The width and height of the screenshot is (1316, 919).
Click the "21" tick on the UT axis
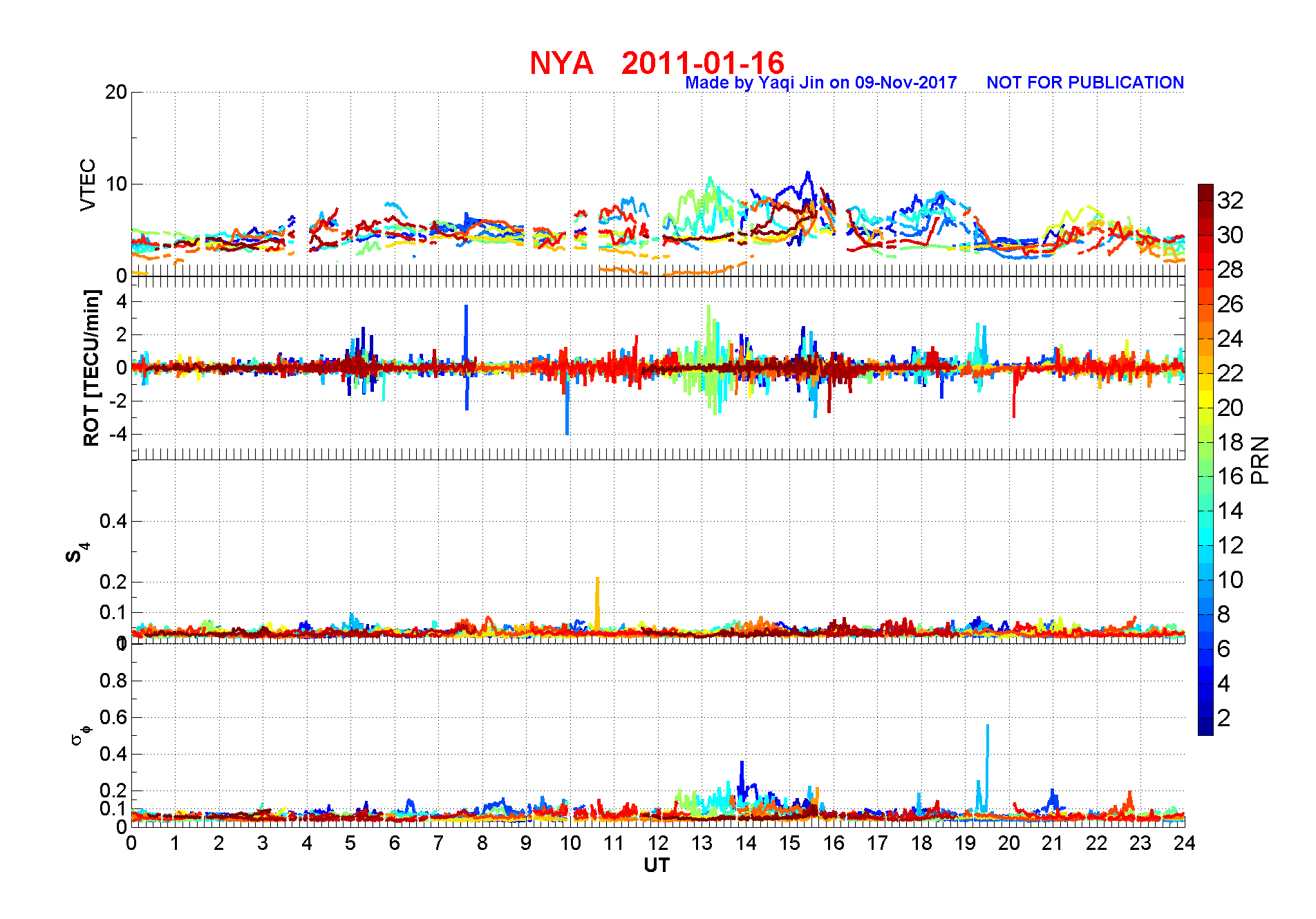tap(1053, 843)
